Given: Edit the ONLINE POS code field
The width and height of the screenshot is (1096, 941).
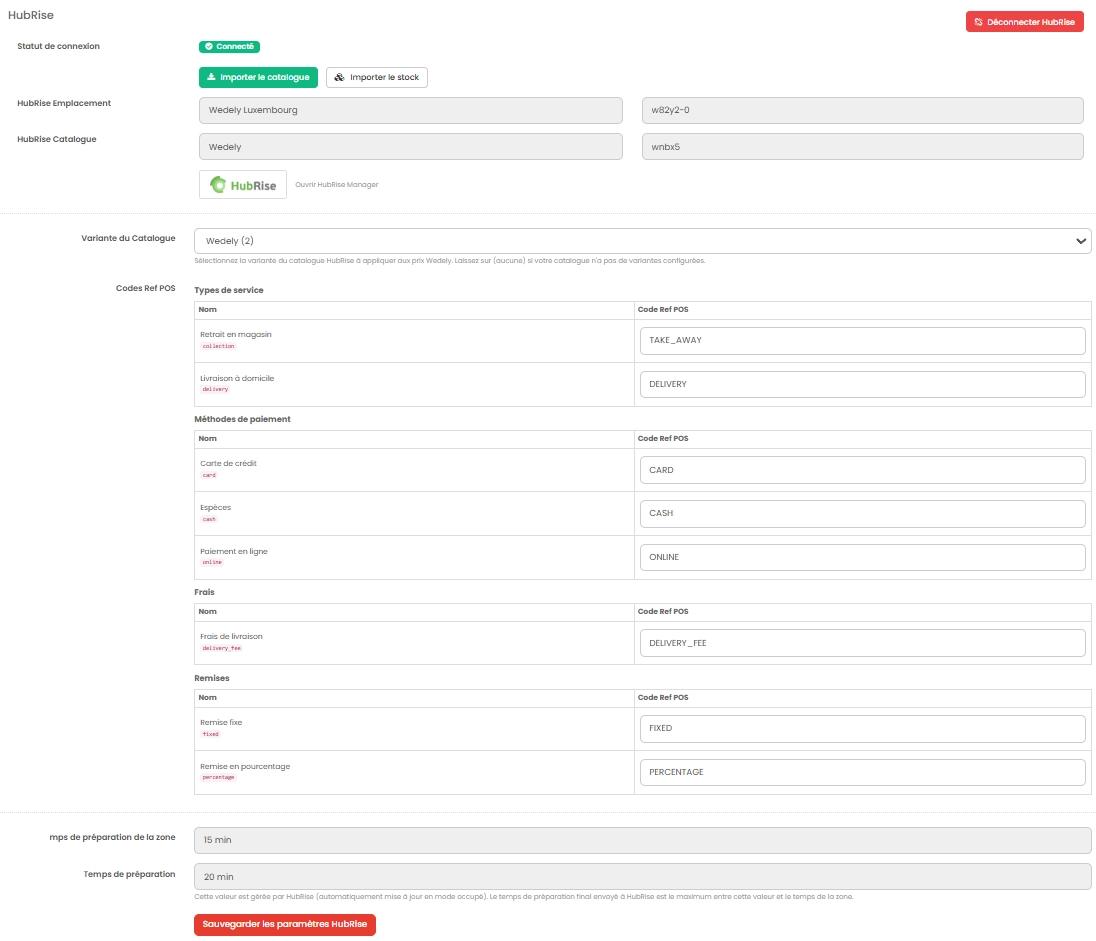Looking at the screenshot, I should pos(863,557).
